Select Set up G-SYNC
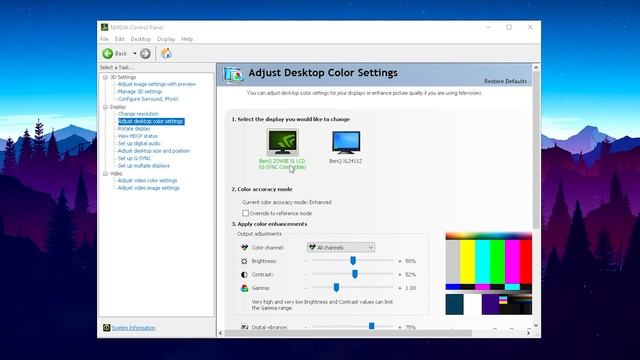Image resolution: width=640 pixels, height=360 pixels. coord(134,158)
